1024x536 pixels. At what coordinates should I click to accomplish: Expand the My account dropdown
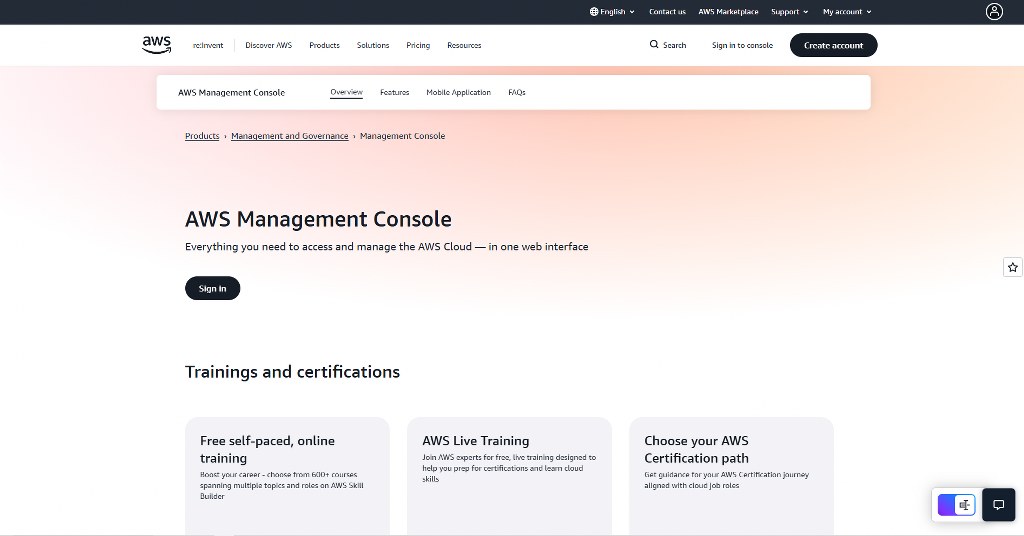pos(847,12)
